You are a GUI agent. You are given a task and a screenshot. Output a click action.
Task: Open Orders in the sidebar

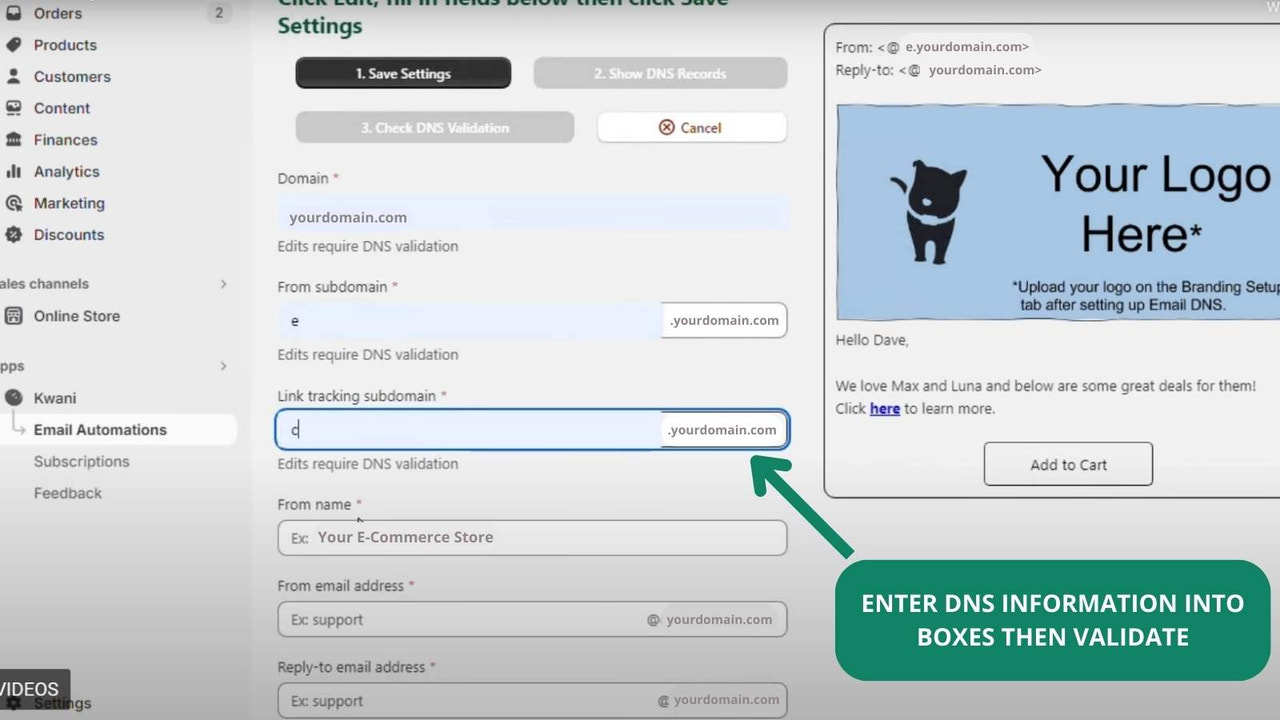click(55, 13)
